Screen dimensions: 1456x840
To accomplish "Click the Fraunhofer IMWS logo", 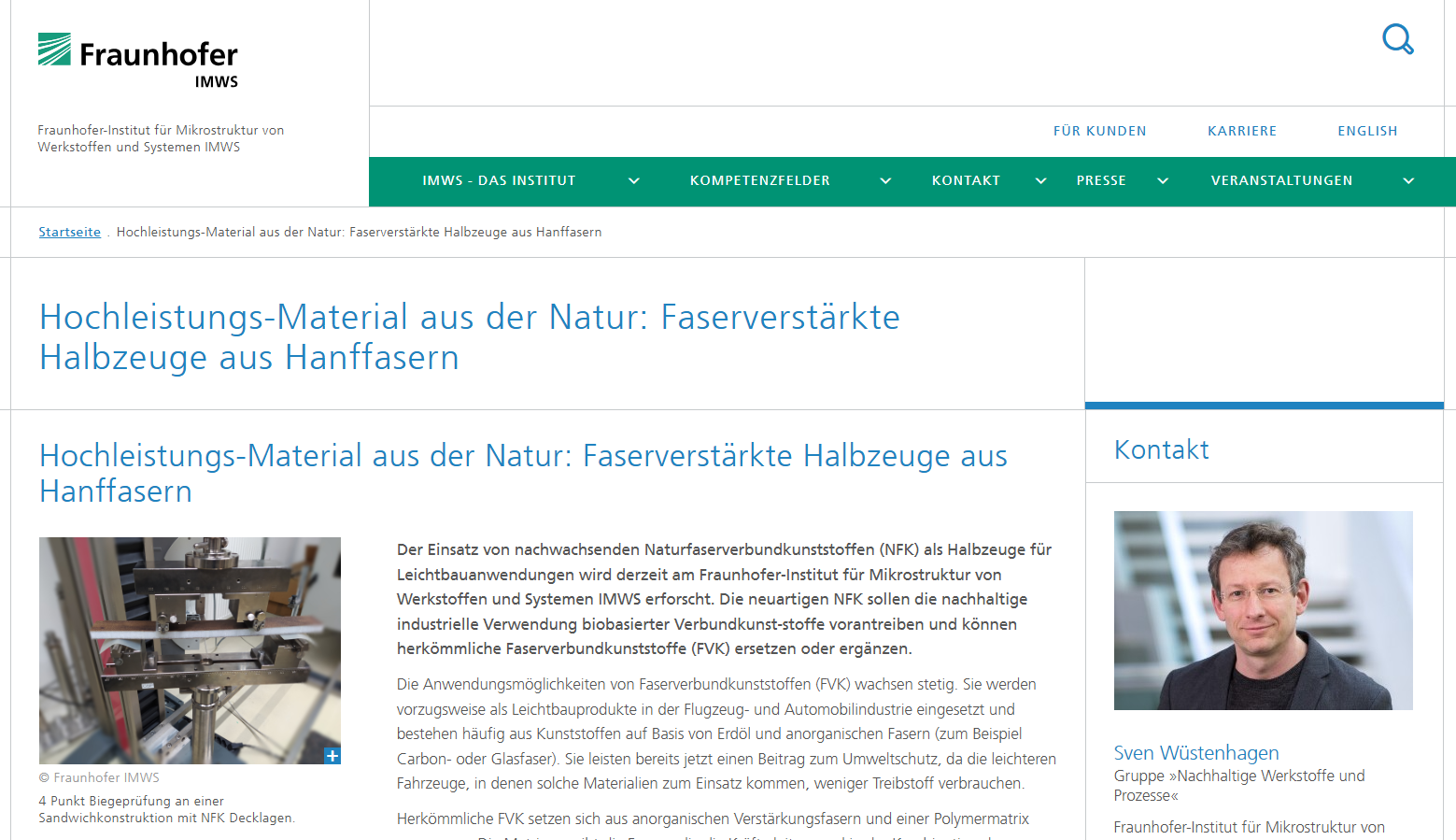I will [138, 61].
